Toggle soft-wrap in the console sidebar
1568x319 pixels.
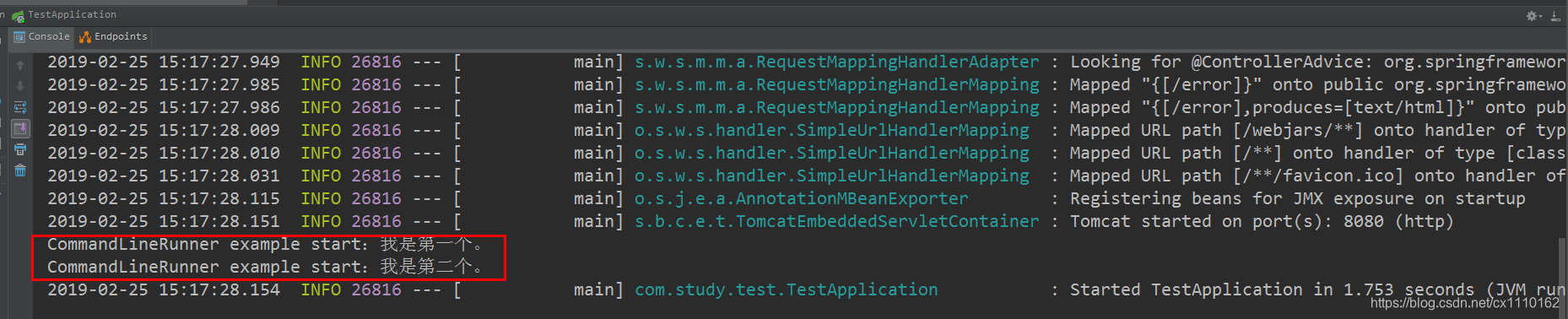20,107
